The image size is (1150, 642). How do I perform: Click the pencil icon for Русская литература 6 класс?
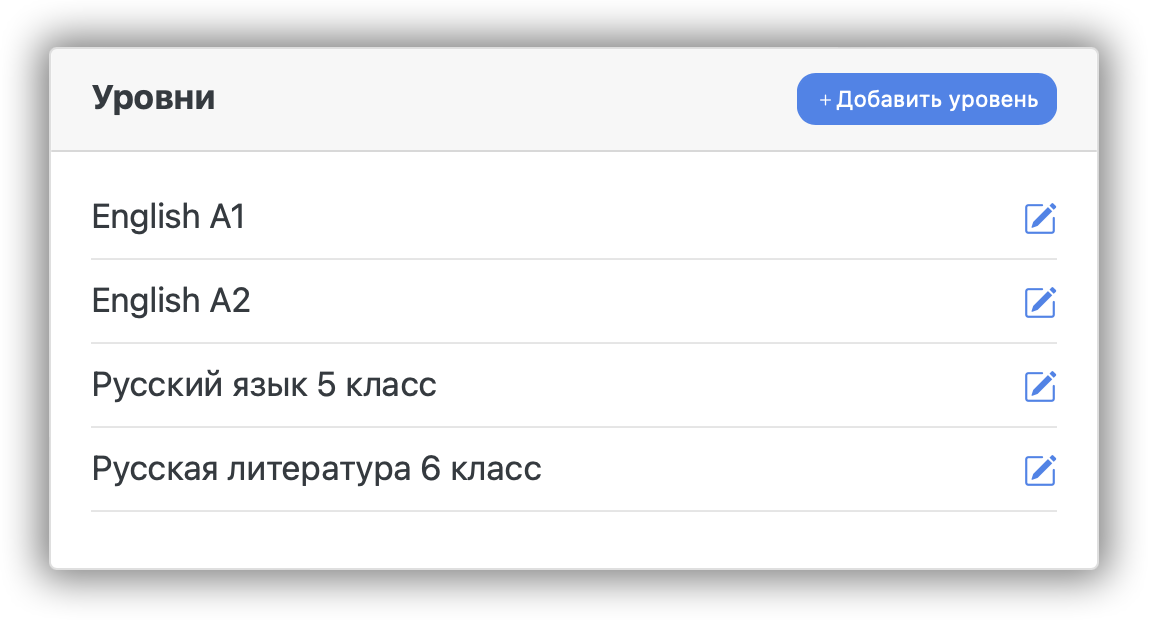1040,470
